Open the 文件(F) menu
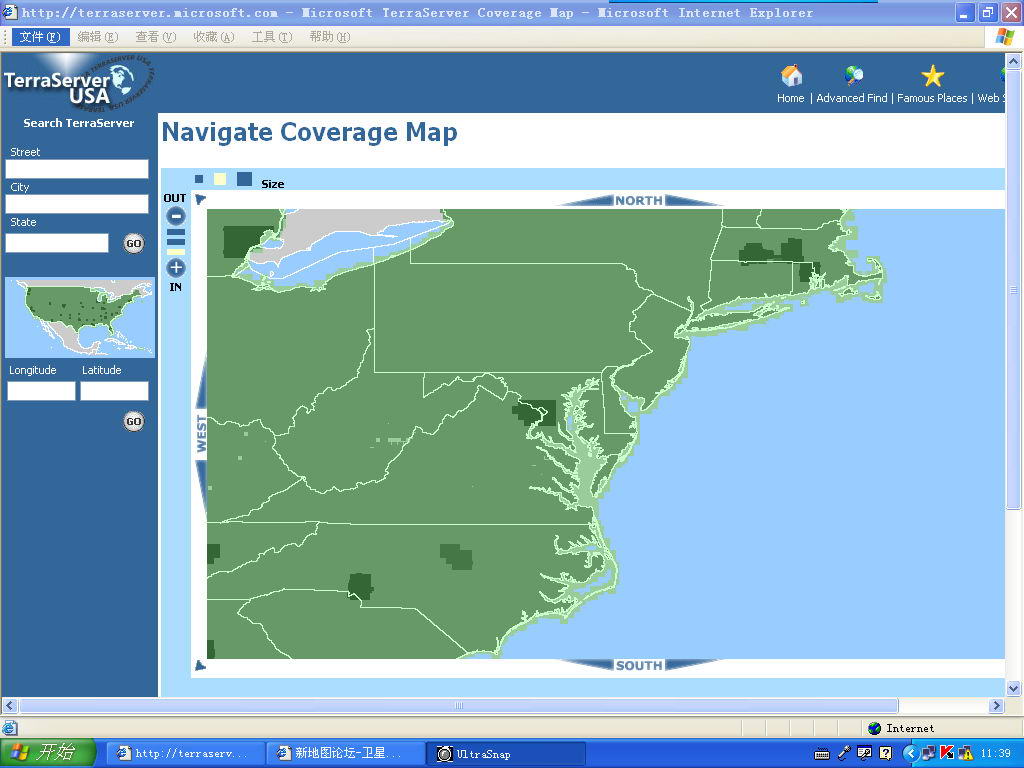Screen dimensions: 1024x768 coord(39,37)
